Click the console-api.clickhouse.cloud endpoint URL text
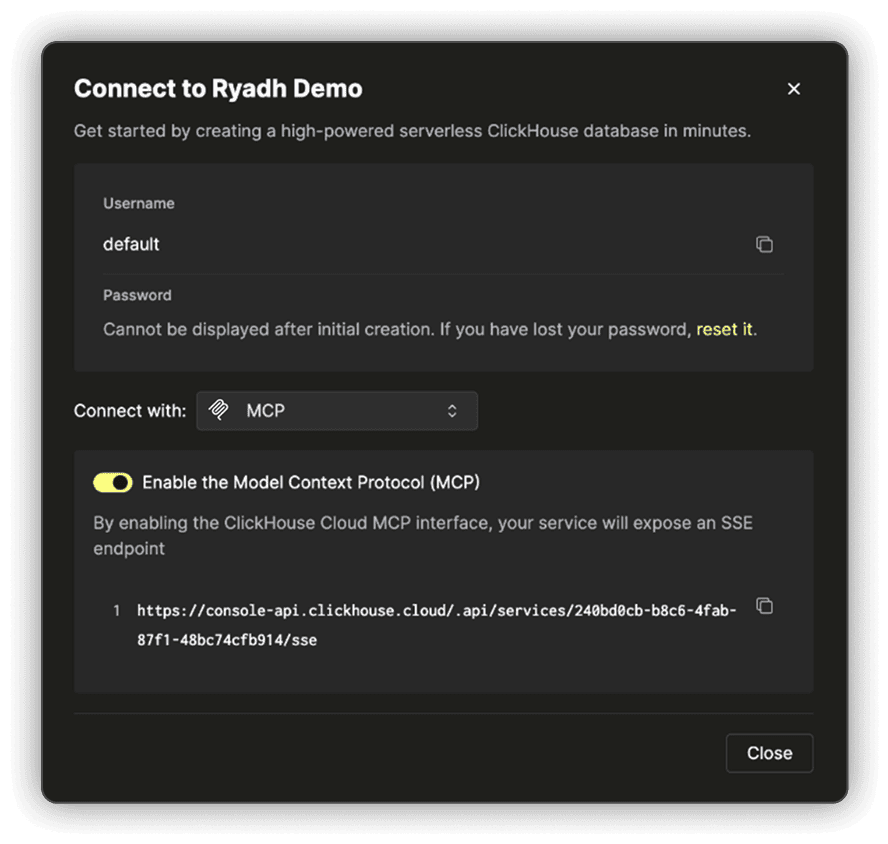 pyautogui.click(x=436, y=625)
